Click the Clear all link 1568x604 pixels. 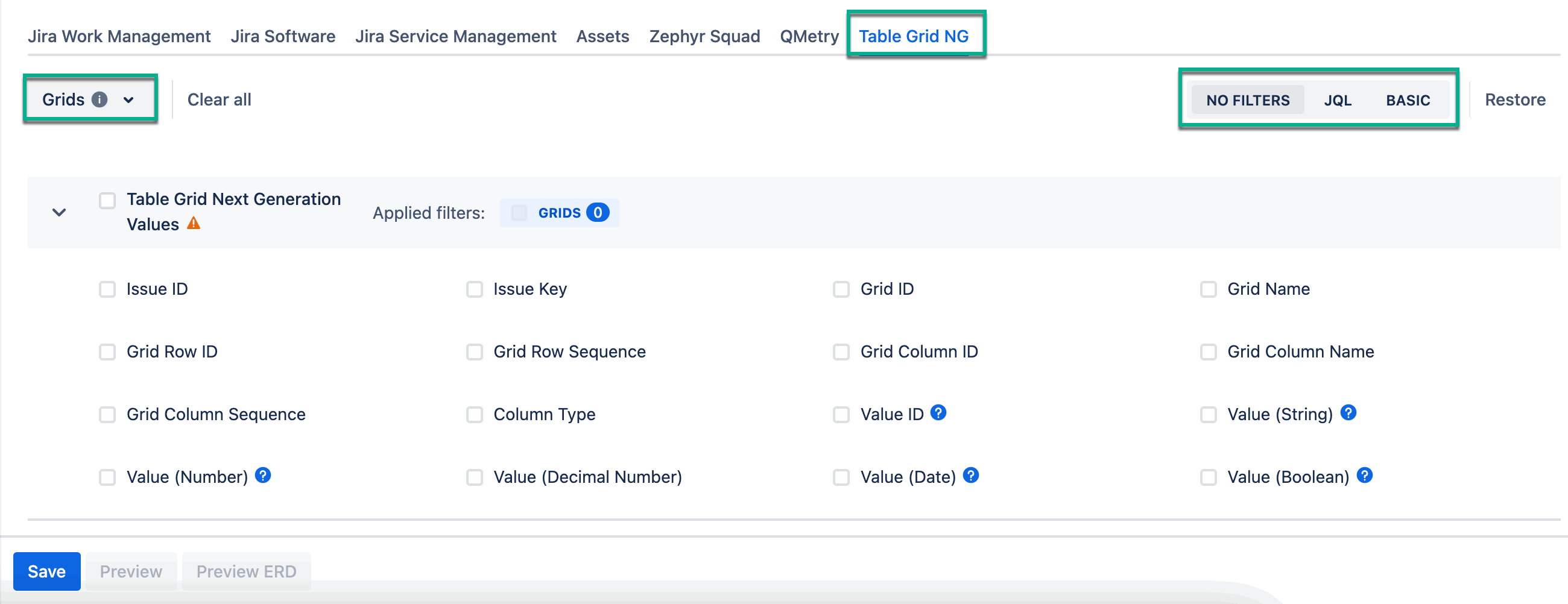218,99
